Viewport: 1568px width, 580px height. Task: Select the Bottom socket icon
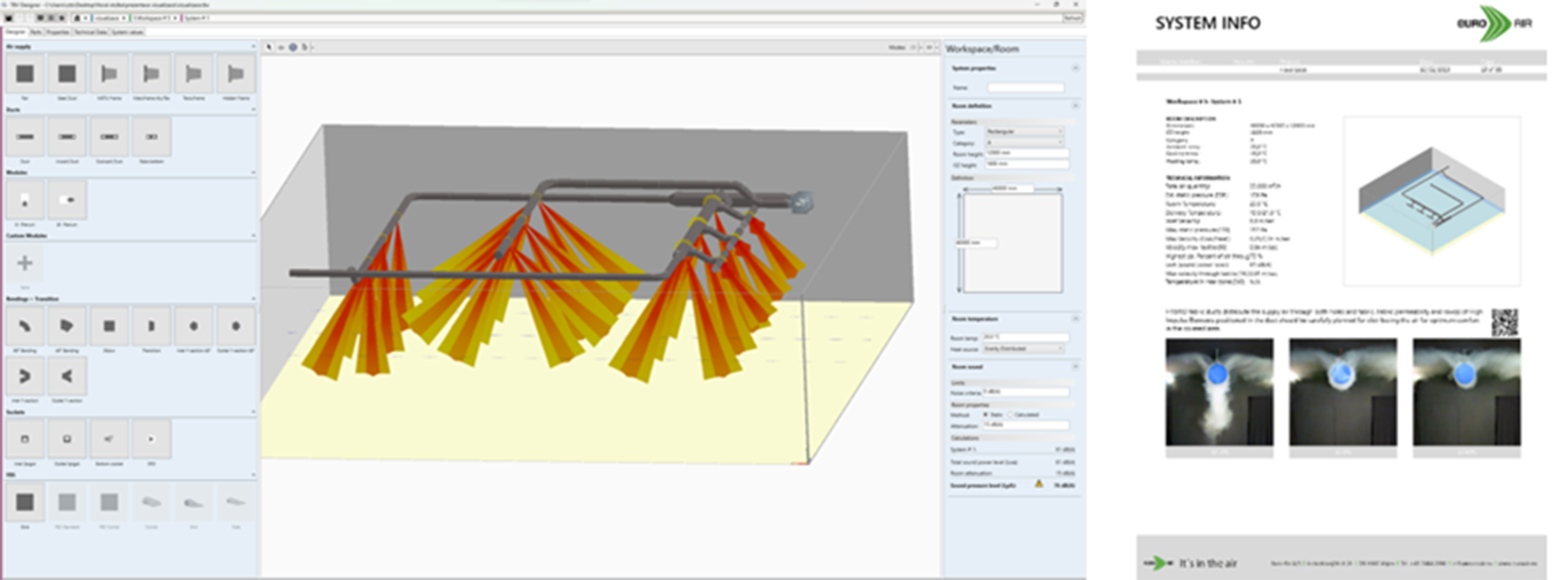pos(109,439)
